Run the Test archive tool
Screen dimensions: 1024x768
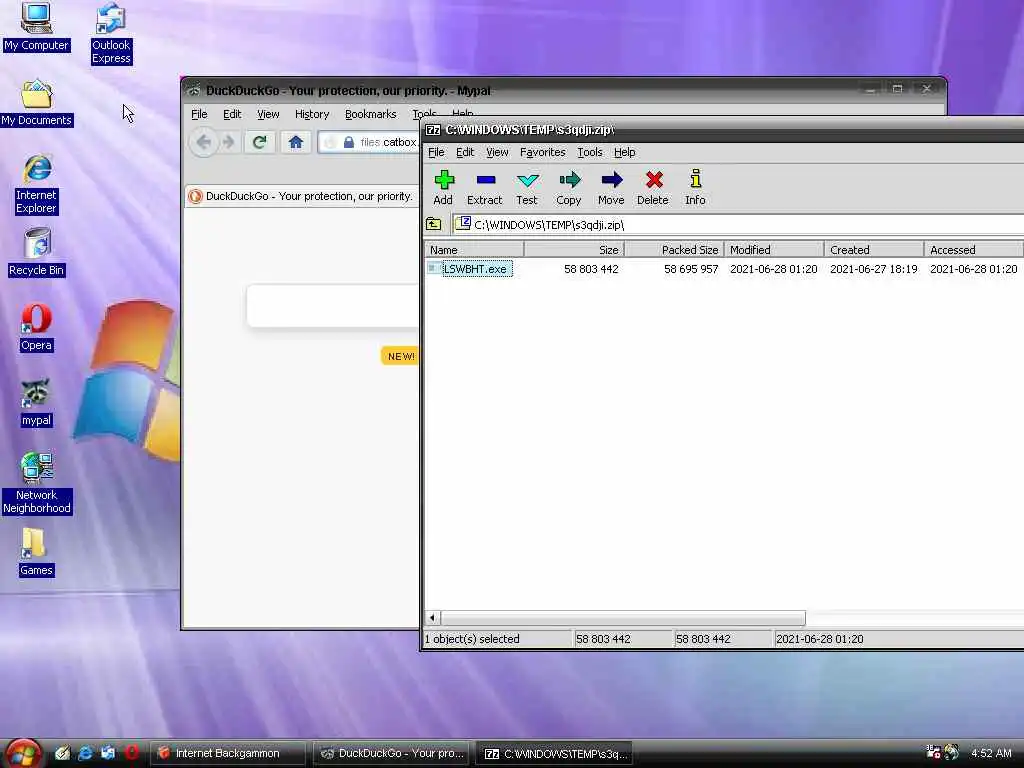point(527,187)
